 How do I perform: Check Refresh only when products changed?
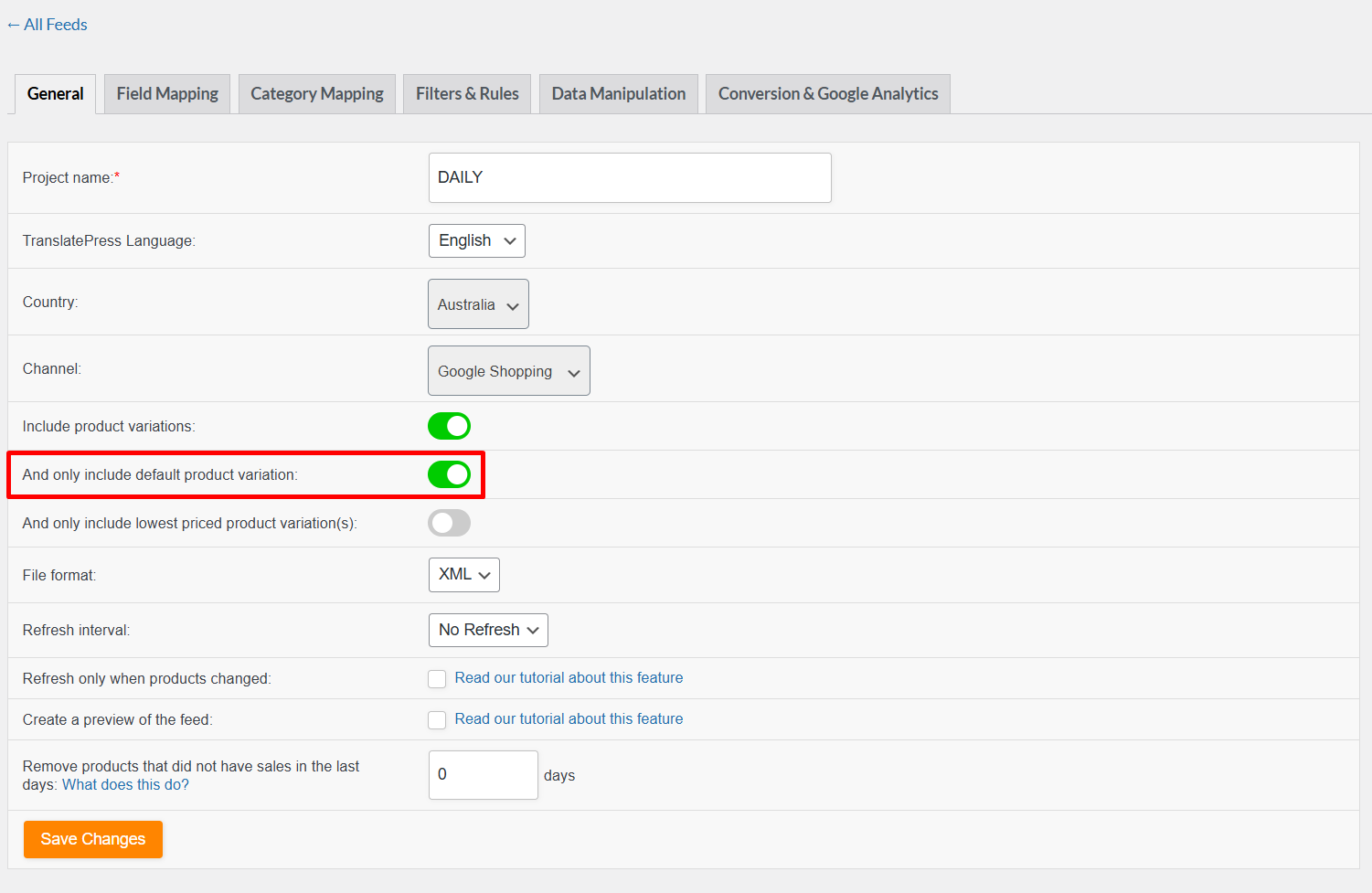click(x=437, y=679)
